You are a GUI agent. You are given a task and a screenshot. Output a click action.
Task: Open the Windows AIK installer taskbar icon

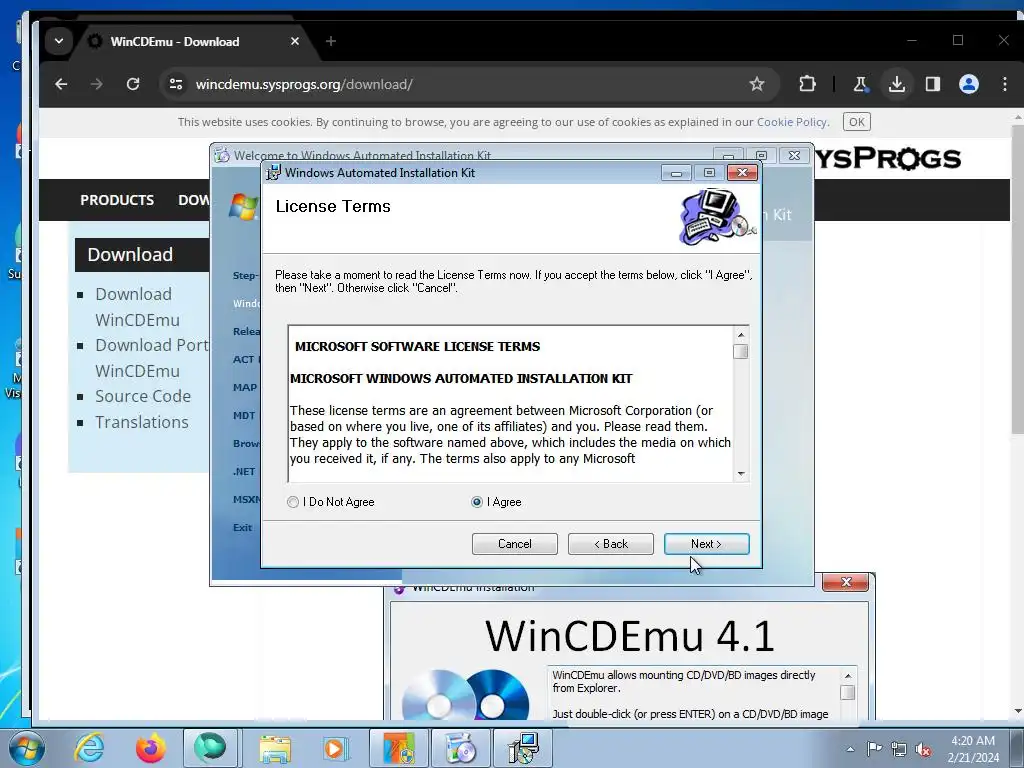coord(522,748)
